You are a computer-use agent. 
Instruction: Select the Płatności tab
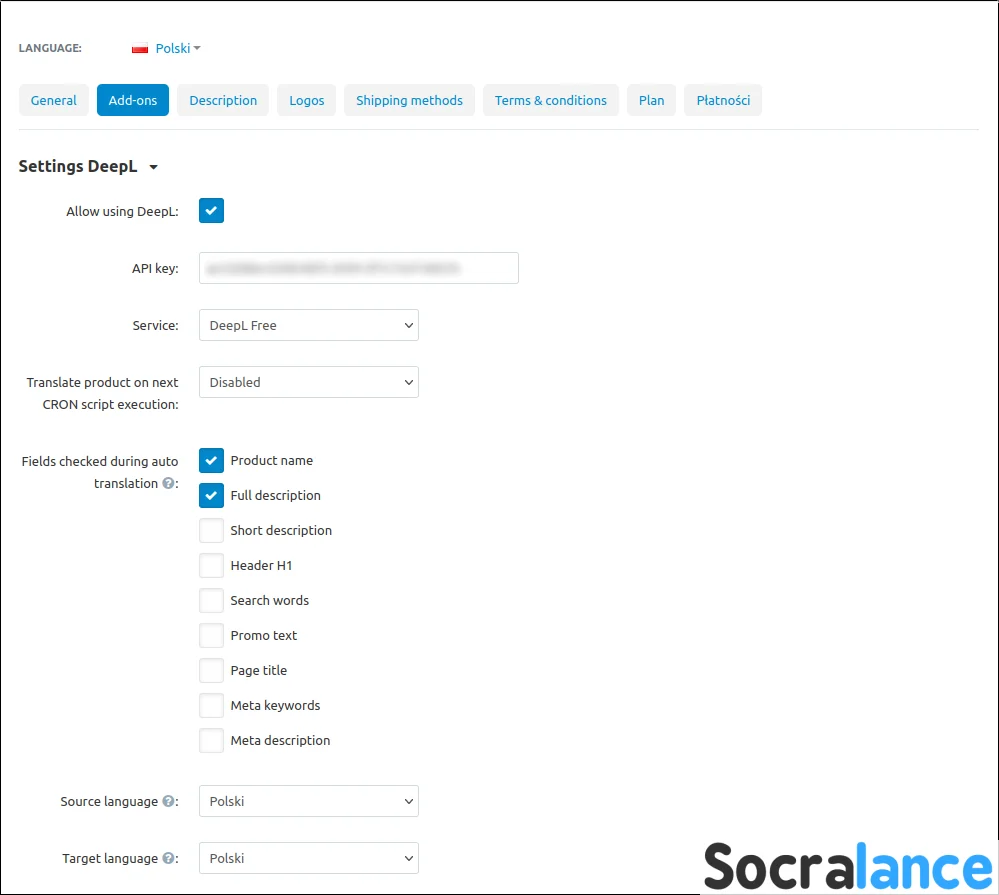pyautogui.click(x=723, y=100)
